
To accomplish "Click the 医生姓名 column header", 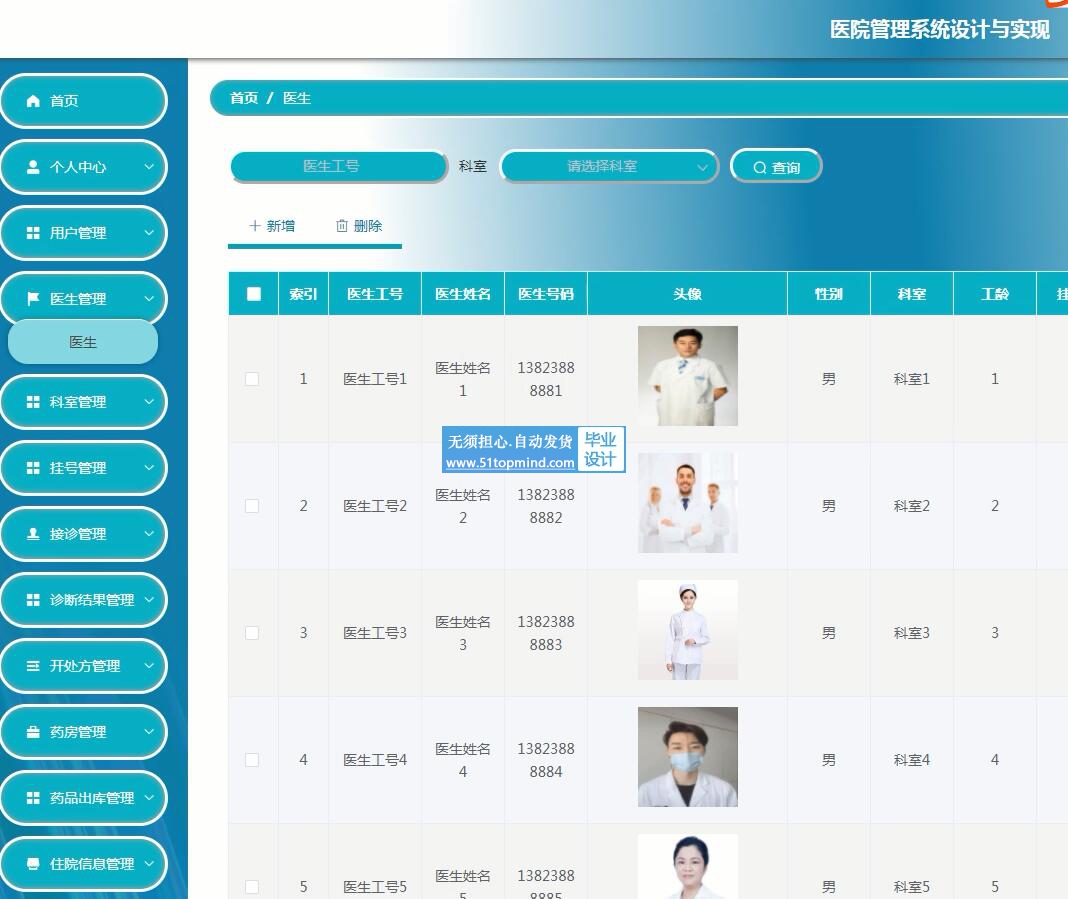I will pyautogui.click(x=463, y=294).
